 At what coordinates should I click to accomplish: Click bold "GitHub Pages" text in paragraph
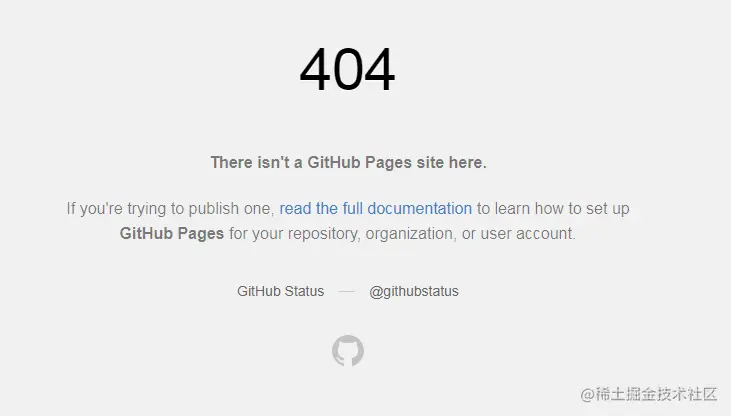(x=172, y=233)
